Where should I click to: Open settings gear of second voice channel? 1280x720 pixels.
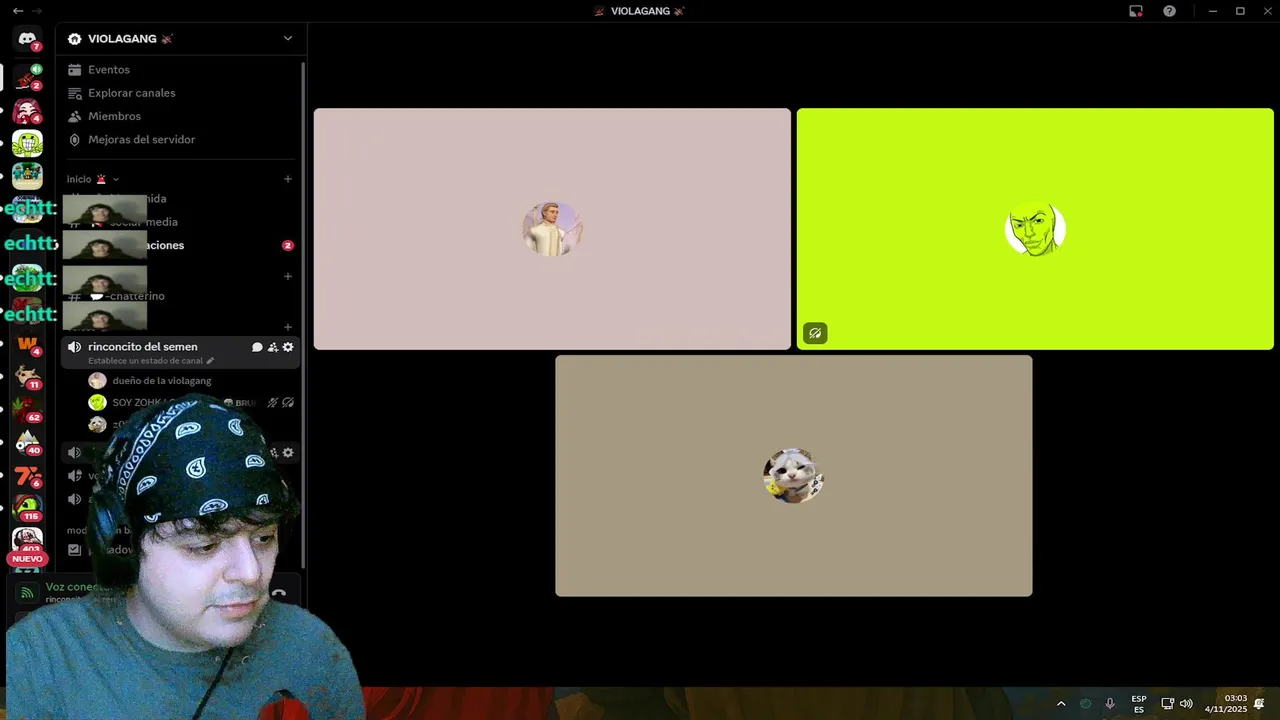coord(288,453)
